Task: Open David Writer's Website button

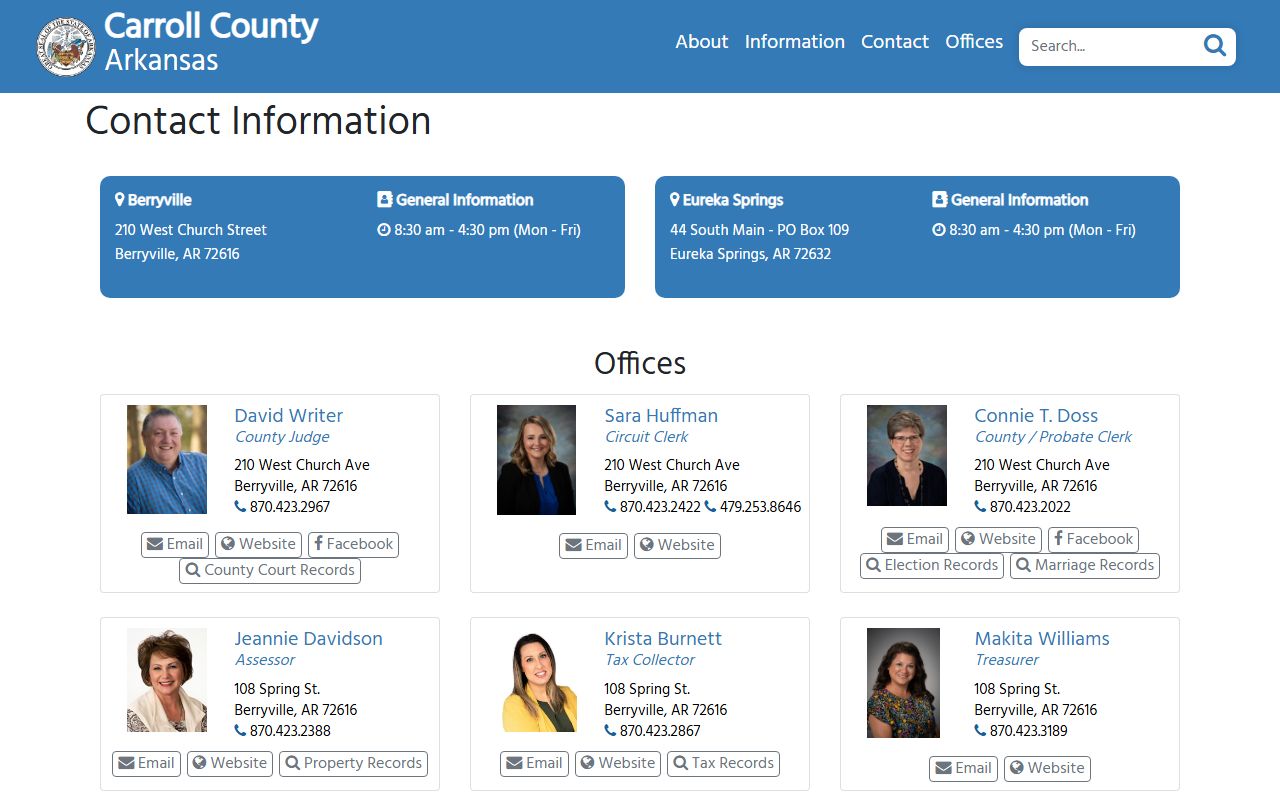Action: coord(258,545)
